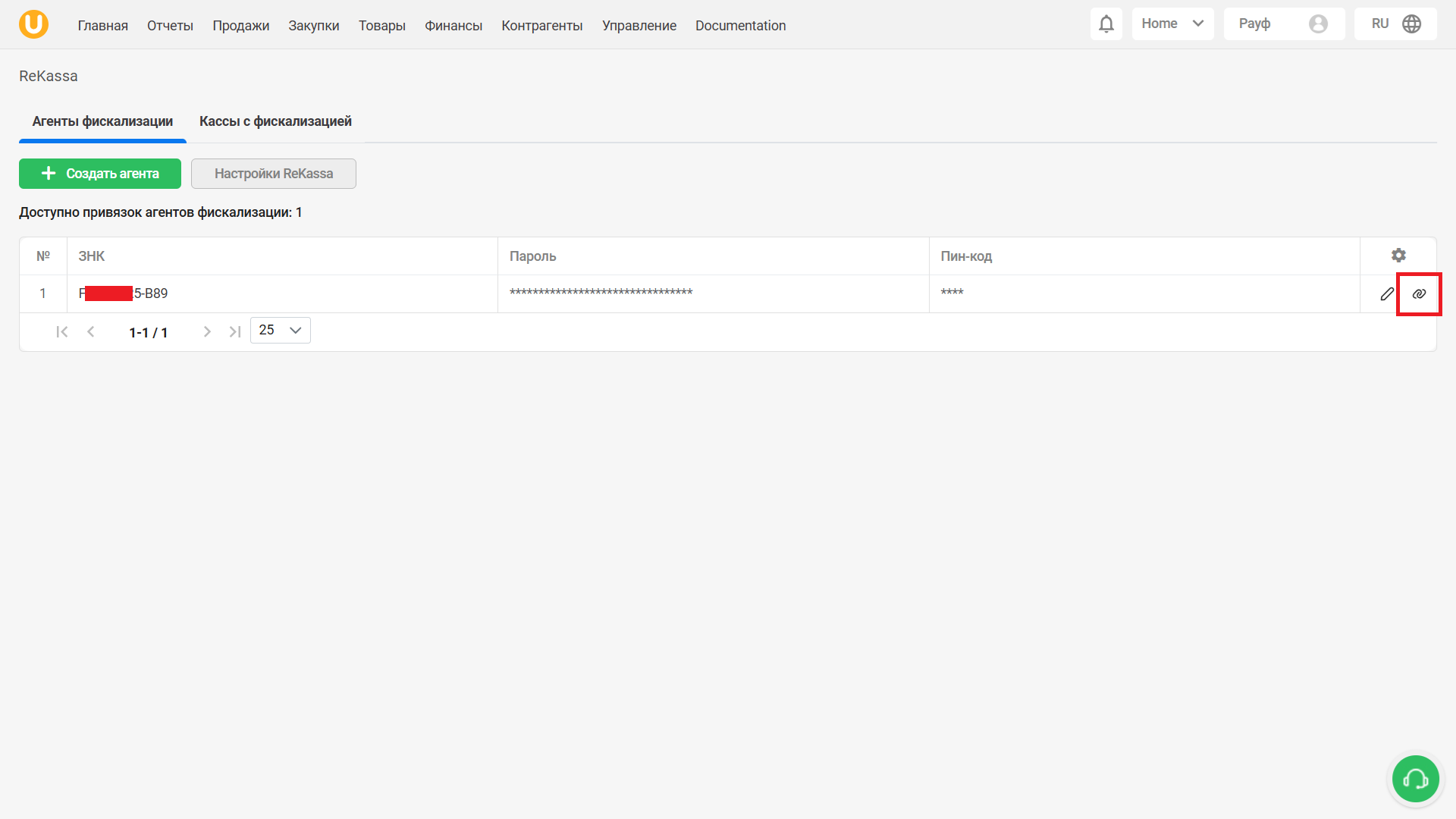
Task: Open the notifications bell
Action: pos(1106,24)
